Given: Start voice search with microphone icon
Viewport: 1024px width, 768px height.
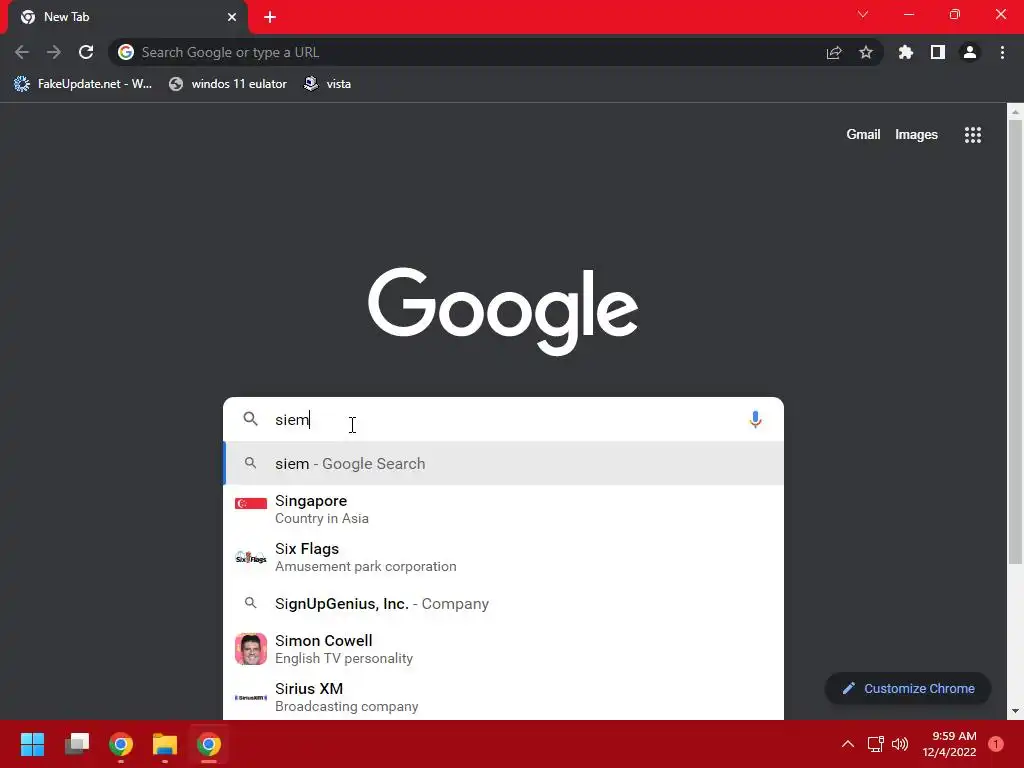Looking at the screenshot, I should coord(755,419).
